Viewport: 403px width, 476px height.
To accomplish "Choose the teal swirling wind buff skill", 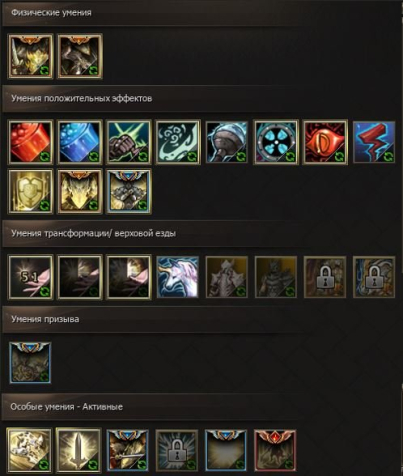I will [178, 142].
